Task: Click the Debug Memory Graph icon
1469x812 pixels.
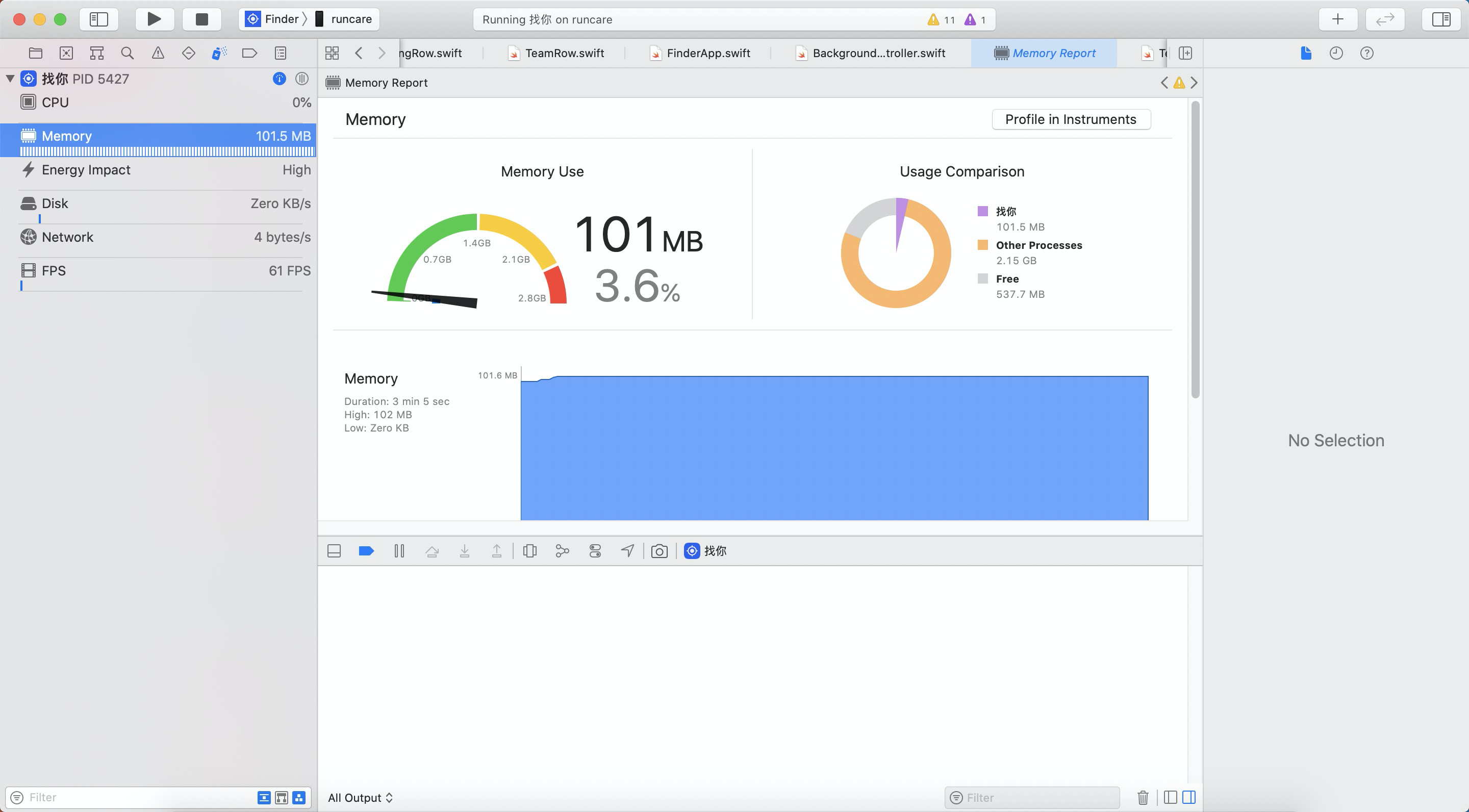Action: click(562, 551)
